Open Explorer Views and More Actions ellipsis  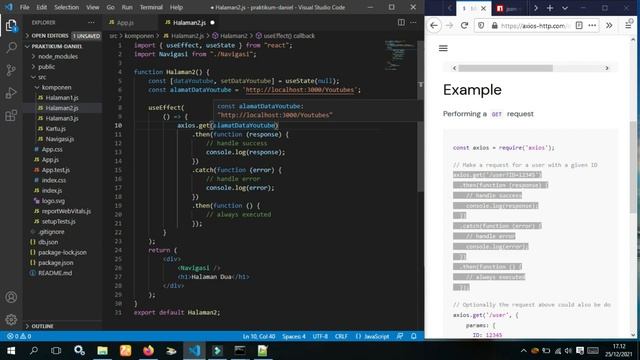[91, 22]
